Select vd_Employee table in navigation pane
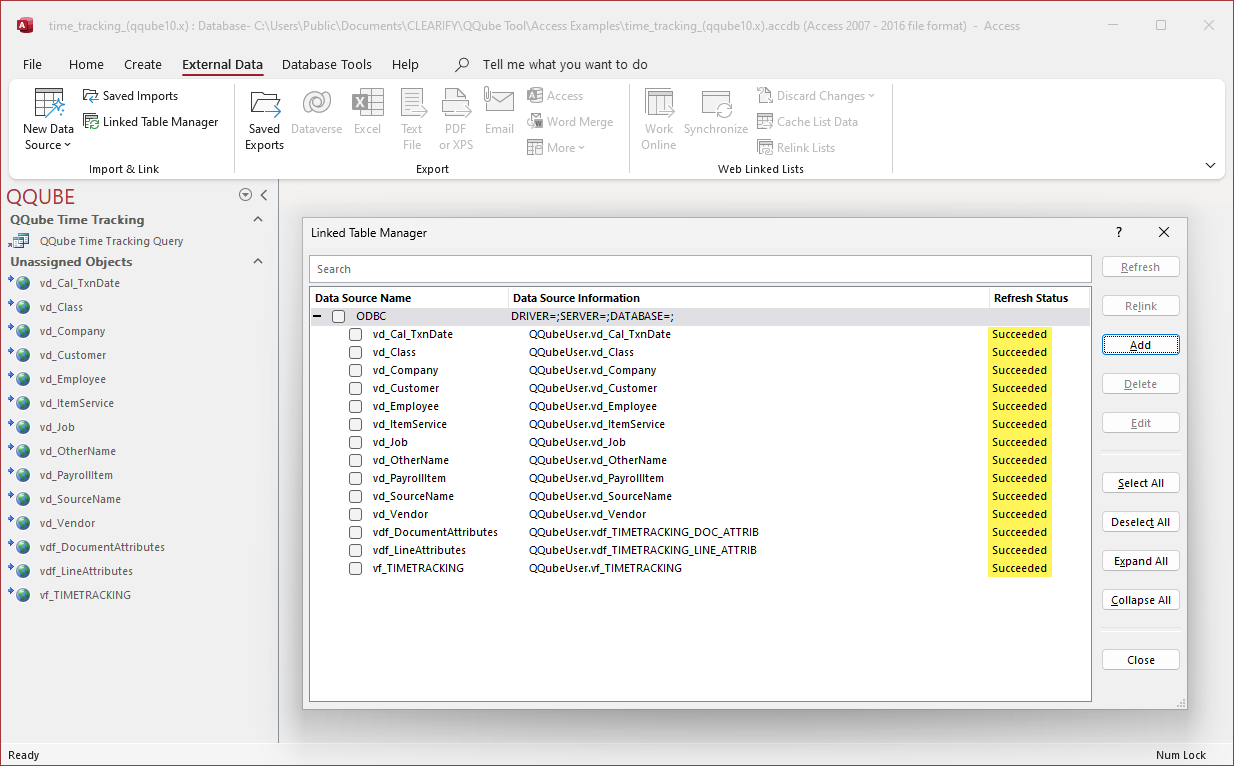This screenshot has width=1234, height=766. [x=72, y=379]
